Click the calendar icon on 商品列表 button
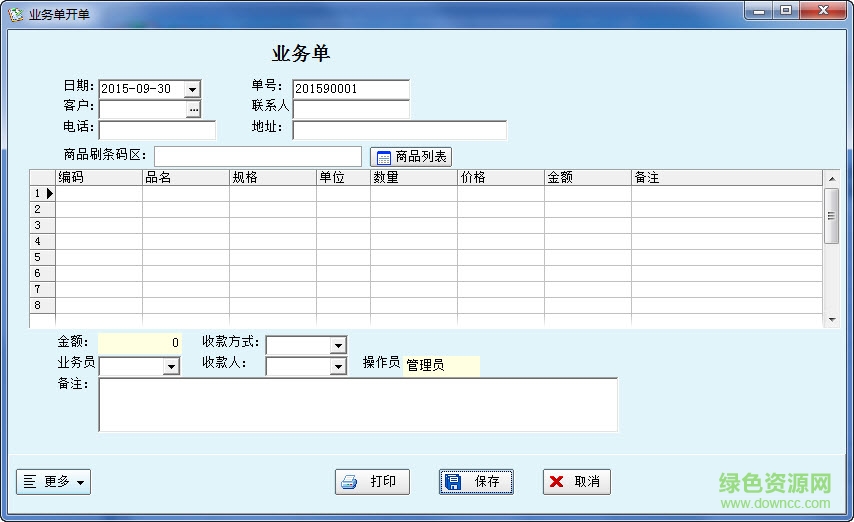The height and width of the screenshot is (522, 854). pos(383,157)
